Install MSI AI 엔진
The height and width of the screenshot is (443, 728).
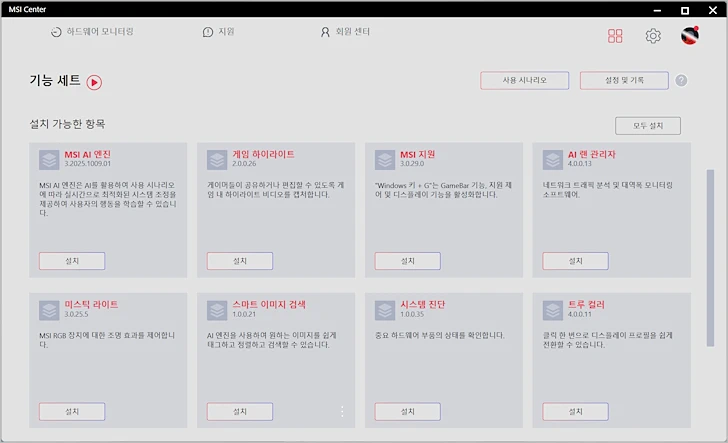click(x=72, y=261)
